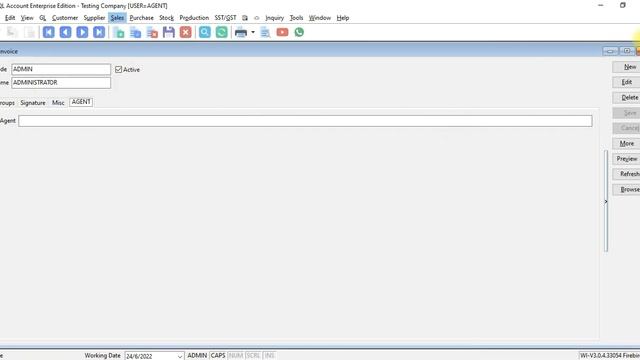Click the delete document toolbar icon
640x360 pixels.
tap(152, 32)
